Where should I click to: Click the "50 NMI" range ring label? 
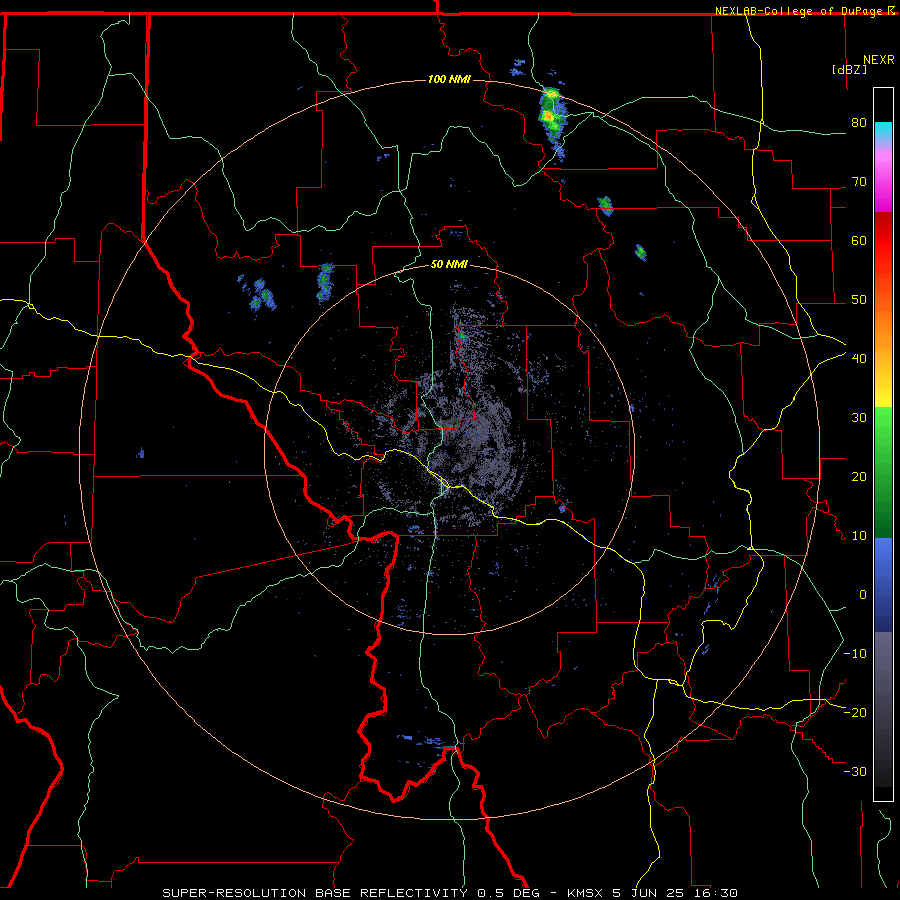point(449,264)
